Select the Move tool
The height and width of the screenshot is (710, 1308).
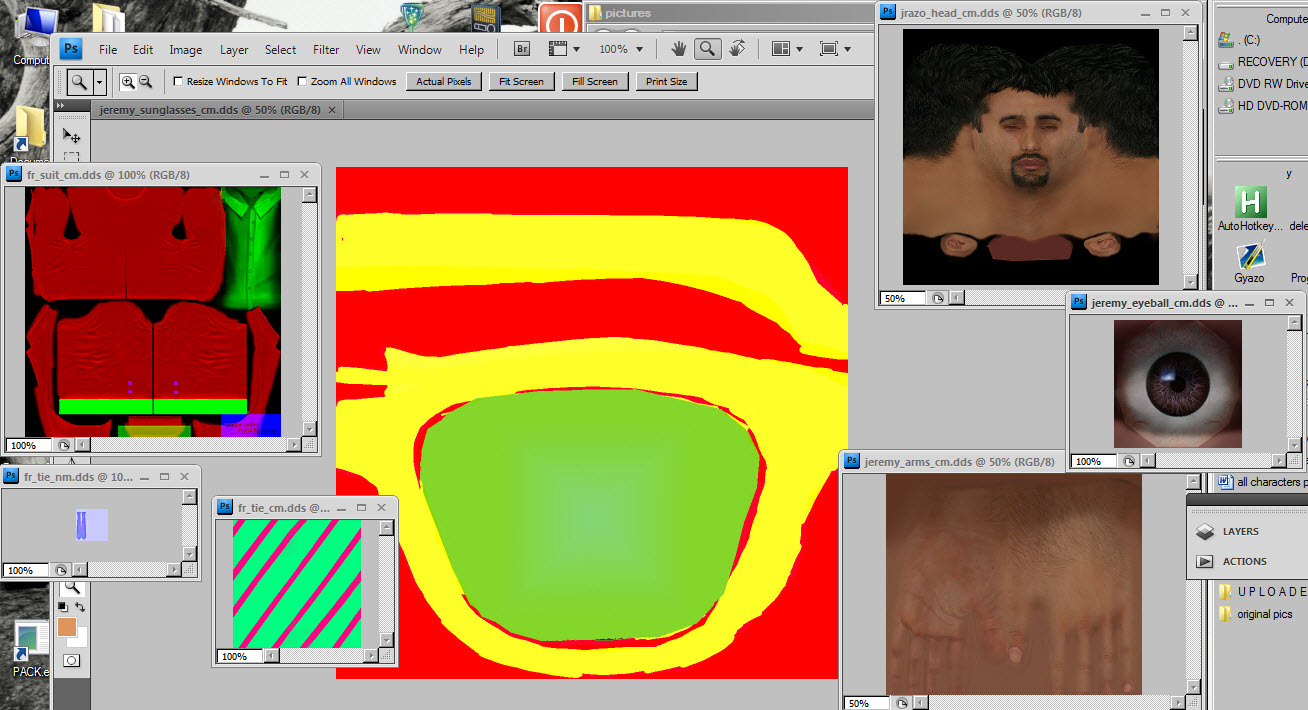coord(71,135)
